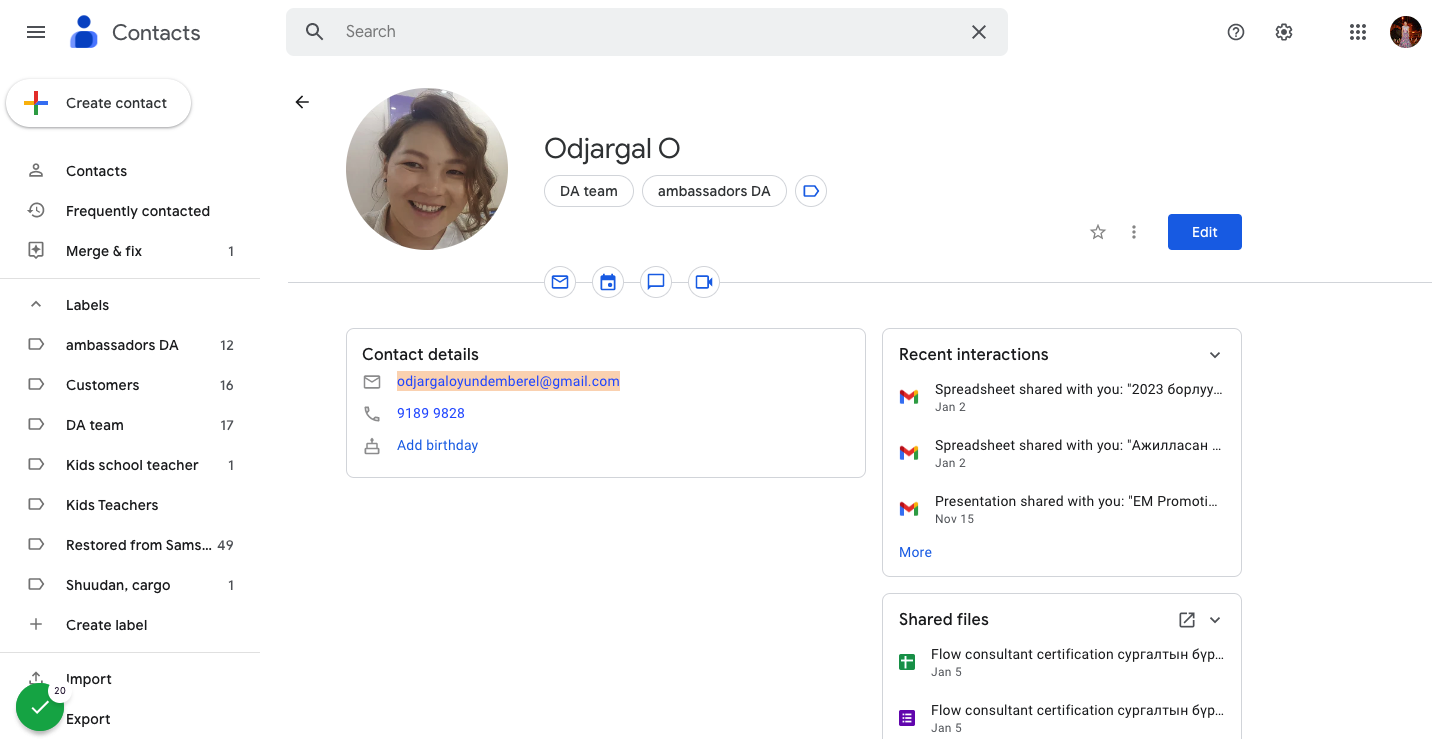
Task: Open the Google apps grid launcher
Action: pos(1357,32)
